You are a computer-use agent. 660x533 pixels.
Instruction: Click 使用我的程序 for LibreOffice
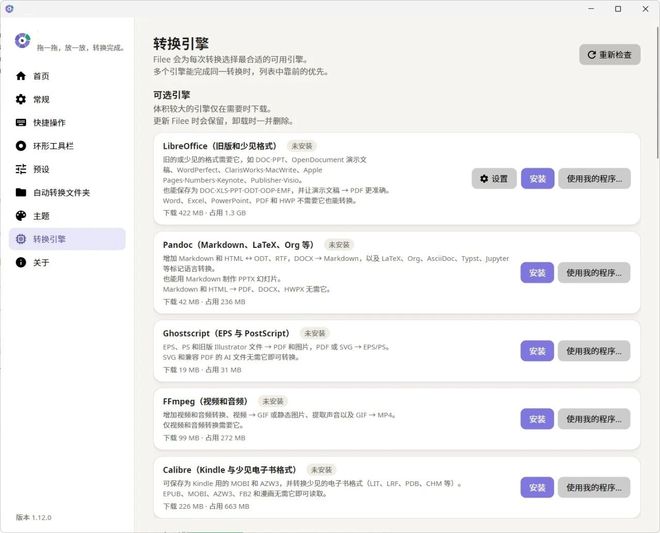[x=594, y=179]
